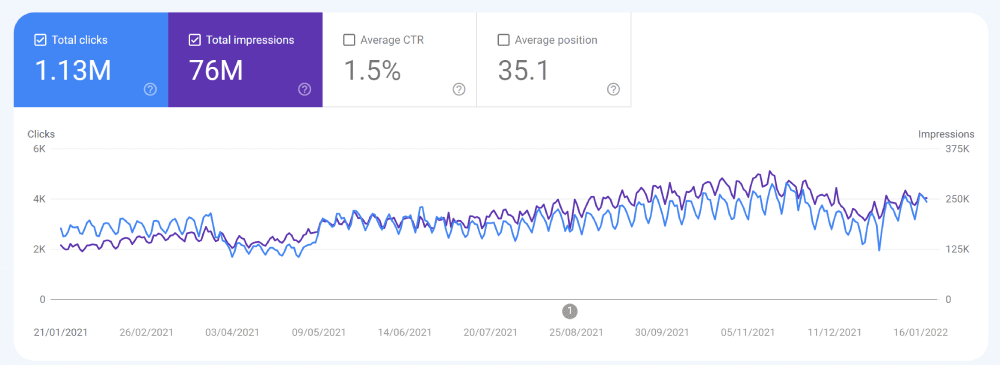Click the 1.5% average CTR value
Image resolution: width=1000 pixels, height=365 pixels.
[x=372, y=71]
